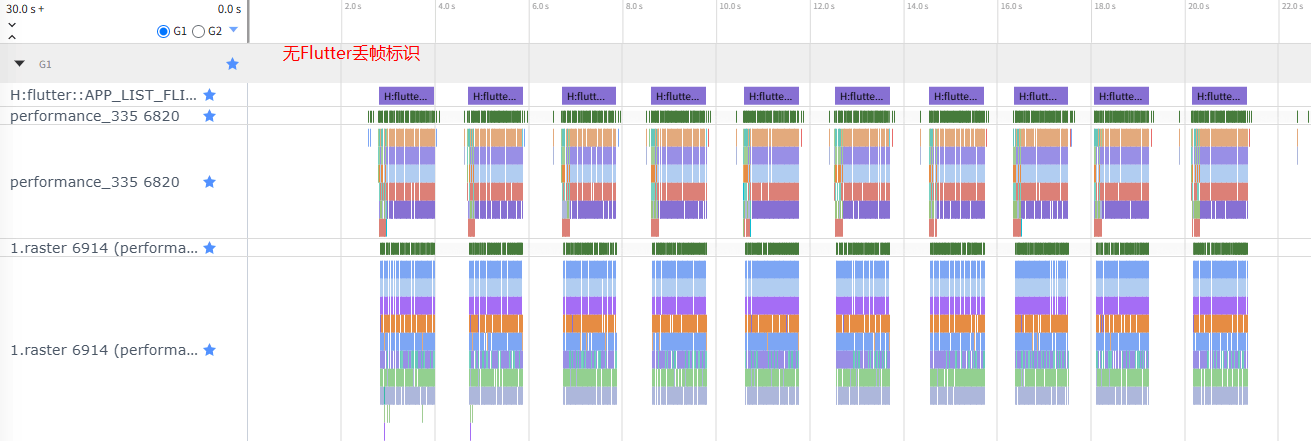The image size is (1311, 441).
Task: Select the seventh purple H:flutte... slice
Action: (x=956, y=95)
